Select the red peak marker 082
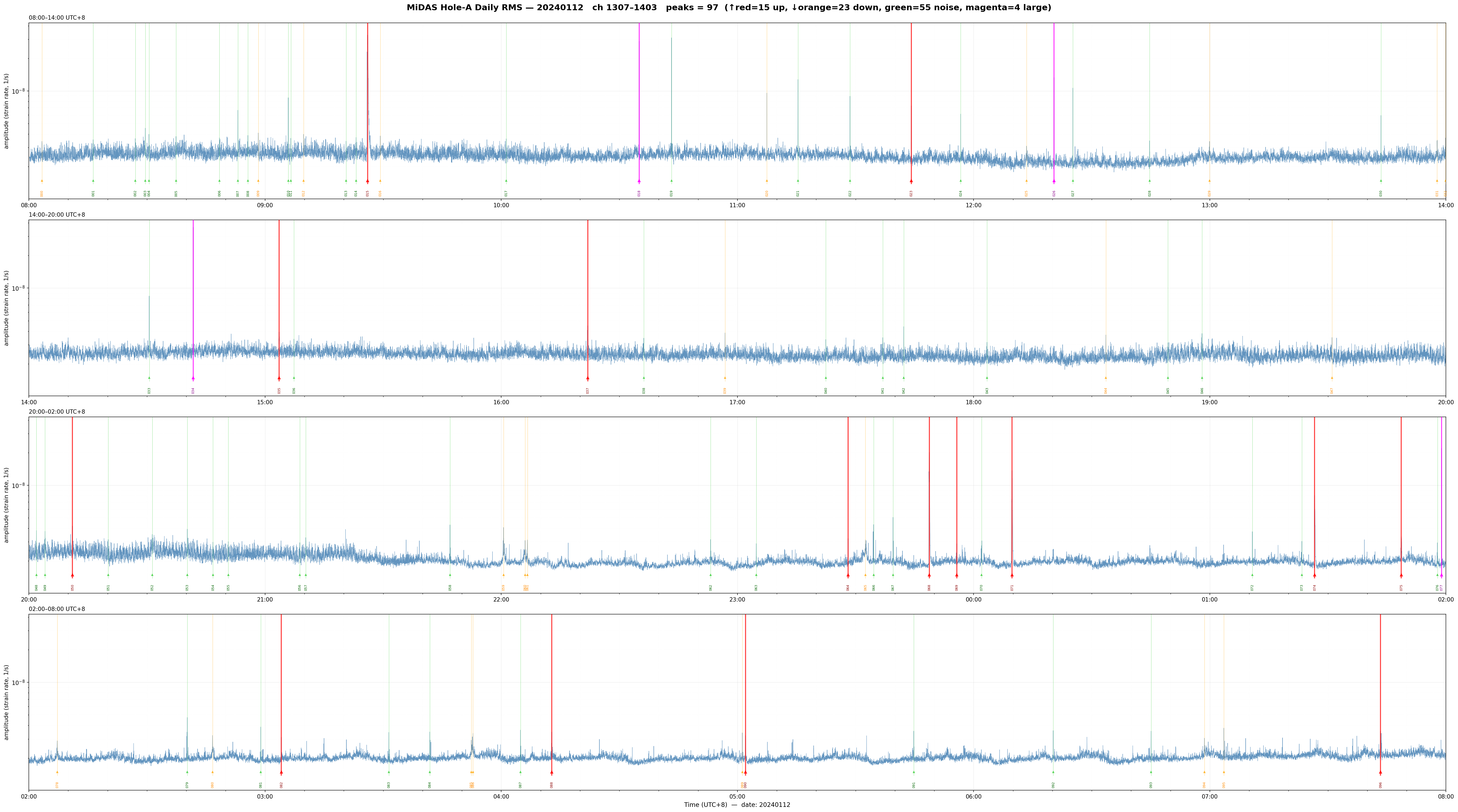The height and width of the screenshot is (812, 1458). (x=281, y=772)
